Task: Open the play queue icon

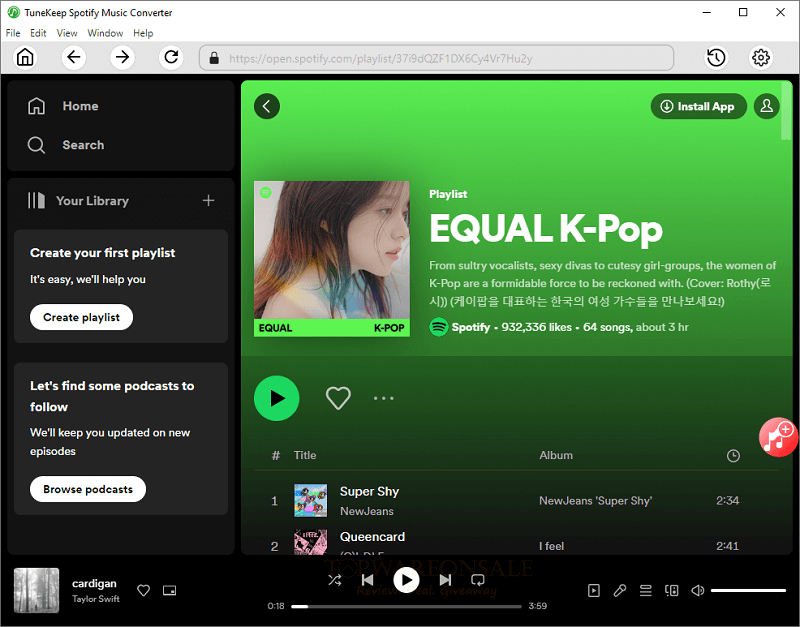Action: [x=645, y=590]
